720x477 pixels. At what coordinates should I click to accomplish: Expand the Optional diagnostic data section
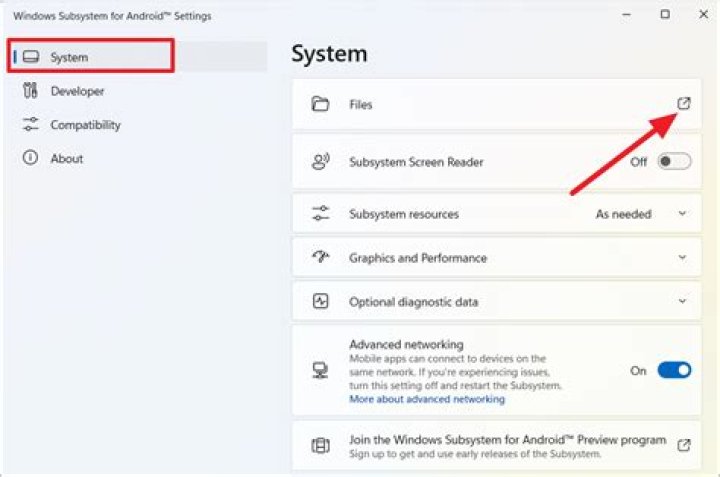(x=683, y=301)
